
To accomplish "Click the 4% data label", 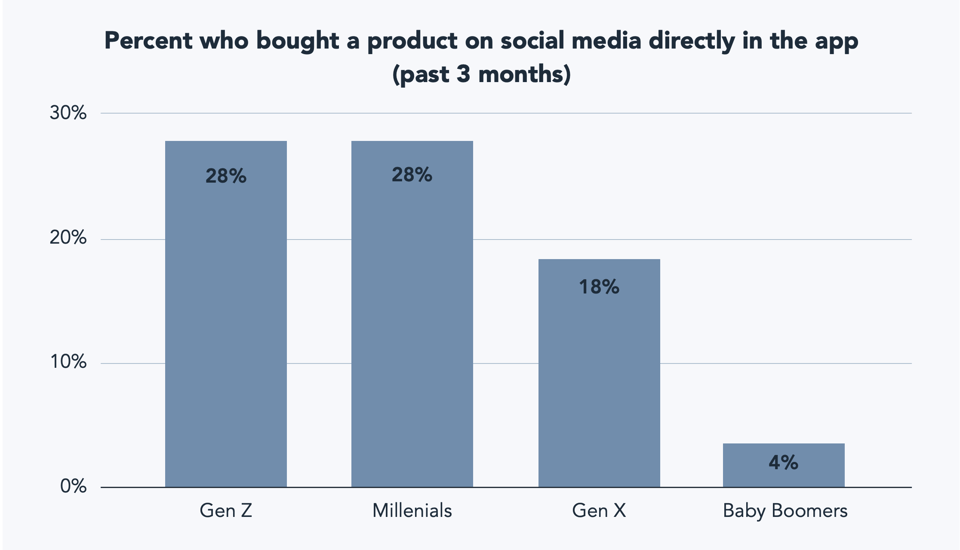I will tap(784, 462).
